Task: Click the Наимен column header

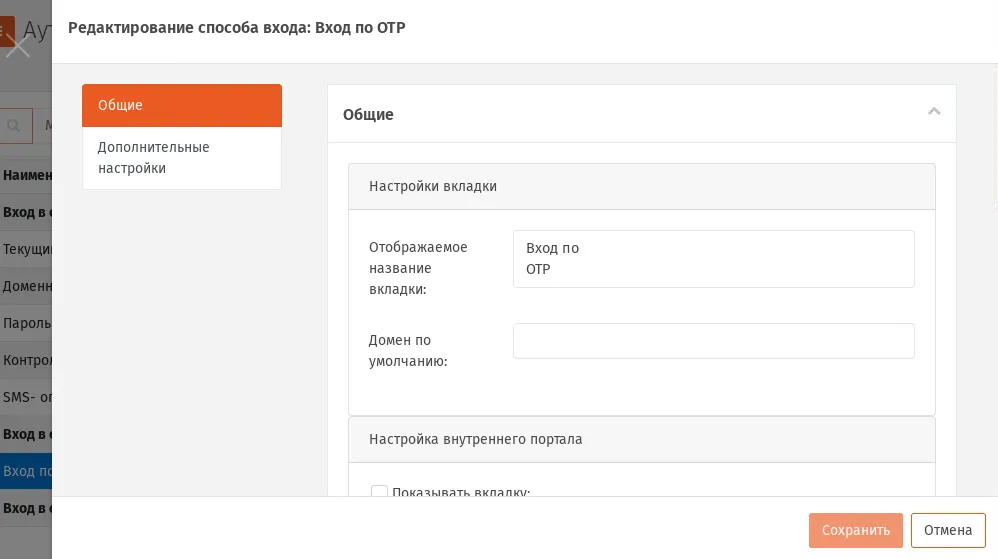Action: point(26,175)
